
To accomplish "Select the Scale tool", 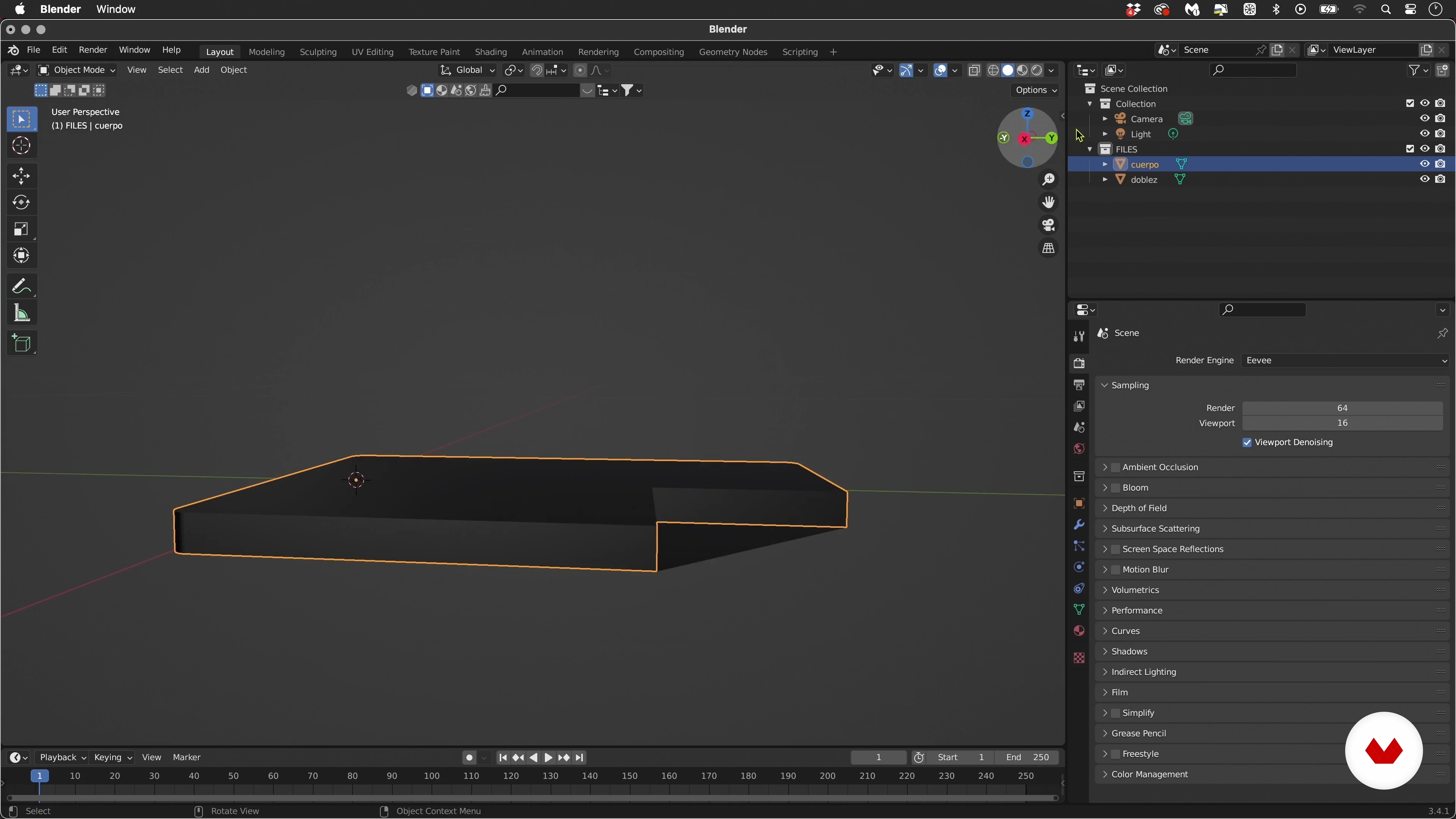I will tap(22, 229).
